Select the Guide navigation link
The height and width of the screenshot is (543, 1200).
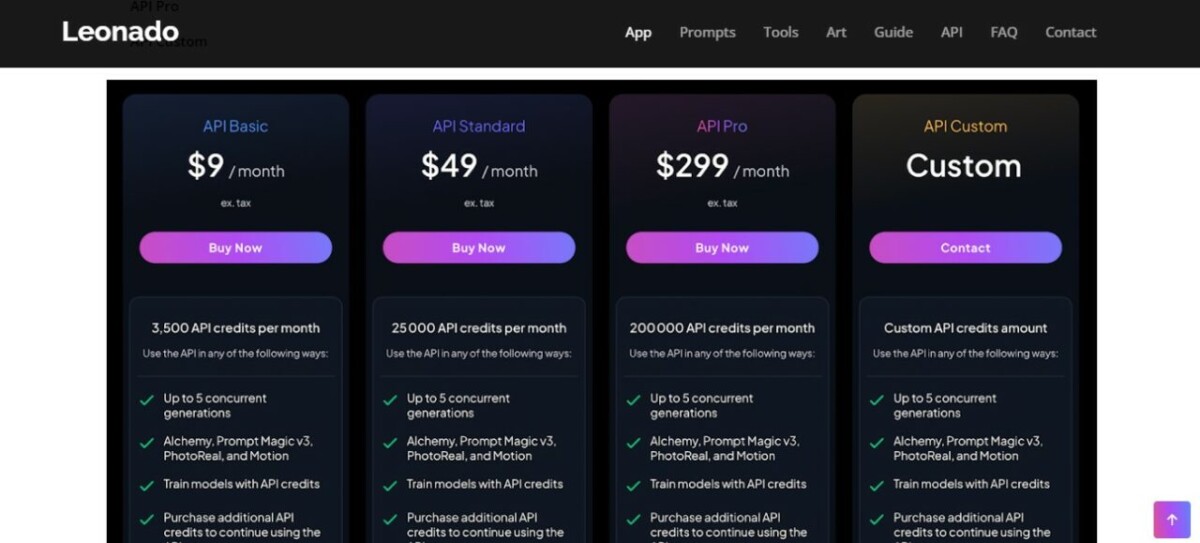(893, 32)
